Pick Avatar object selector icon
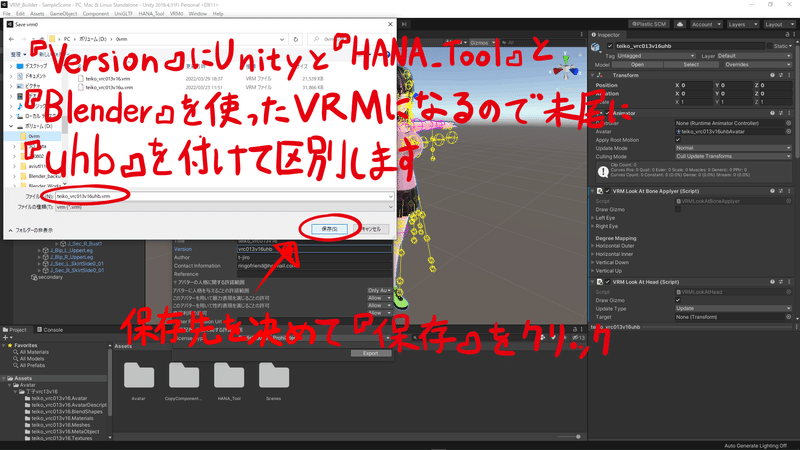This screenshot has height=450, width=800. click(788, 132)
